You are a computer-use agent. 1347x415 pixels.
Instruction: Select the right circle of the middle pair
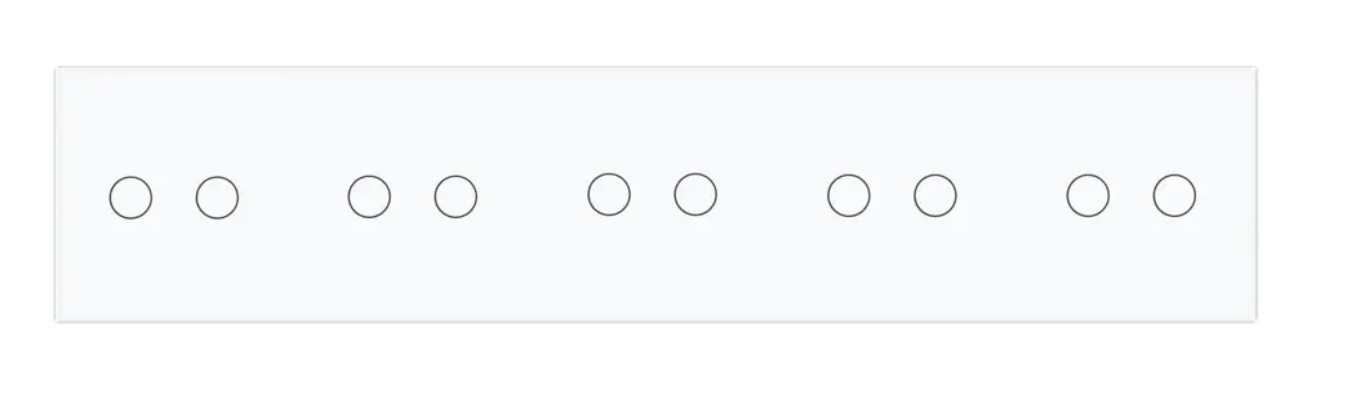click(695, 194)
